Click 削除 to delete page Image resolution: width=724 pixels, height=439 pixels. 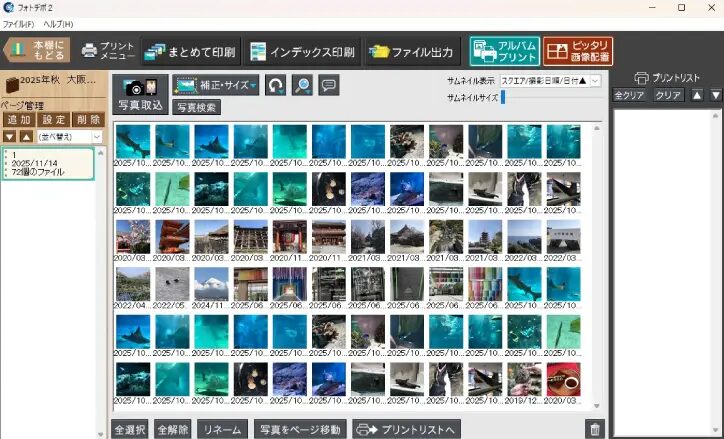coord(88,120)
